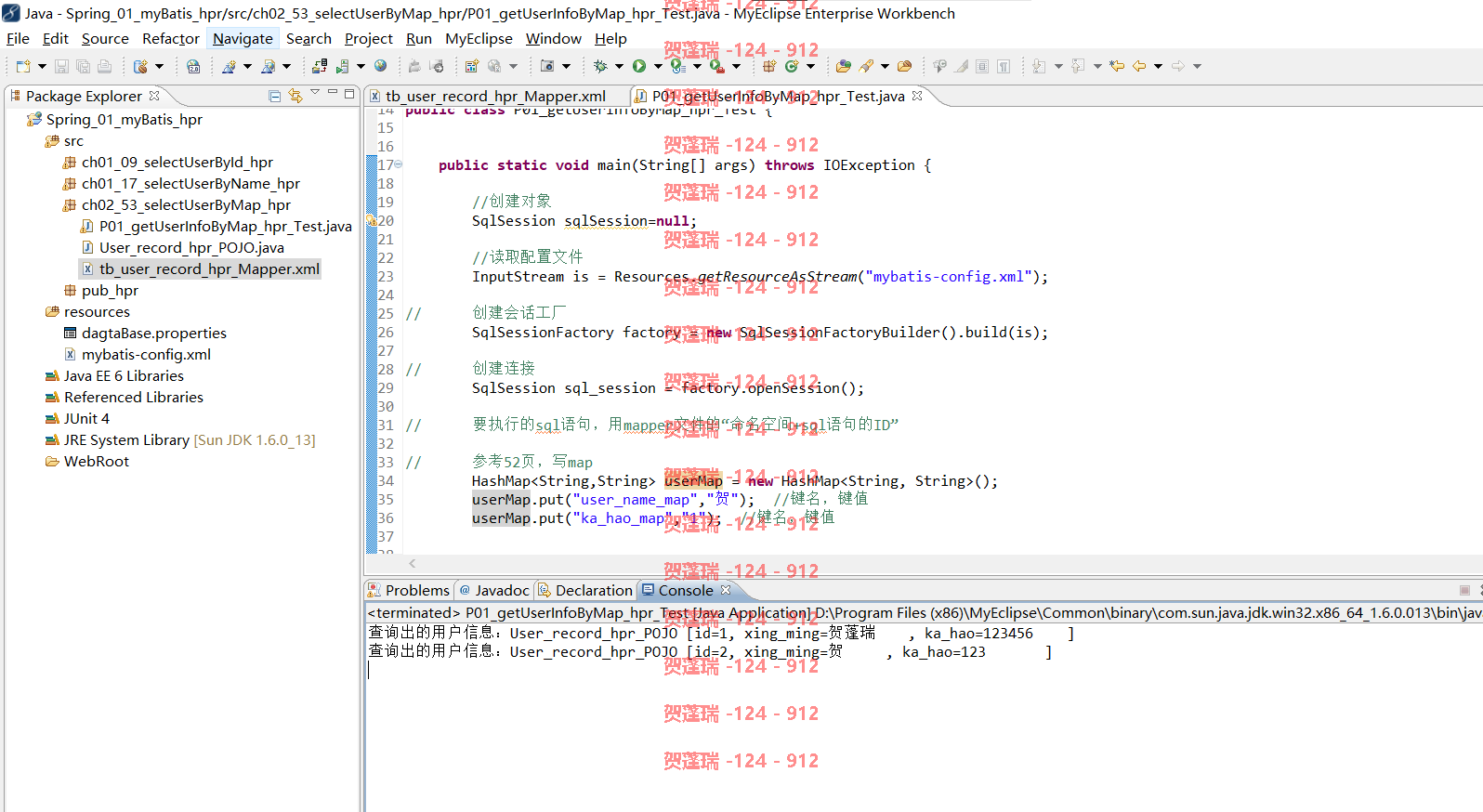1483x812 pixels.
Task: Click the Search flashlight toolbar icon
Action: (866, 66)
